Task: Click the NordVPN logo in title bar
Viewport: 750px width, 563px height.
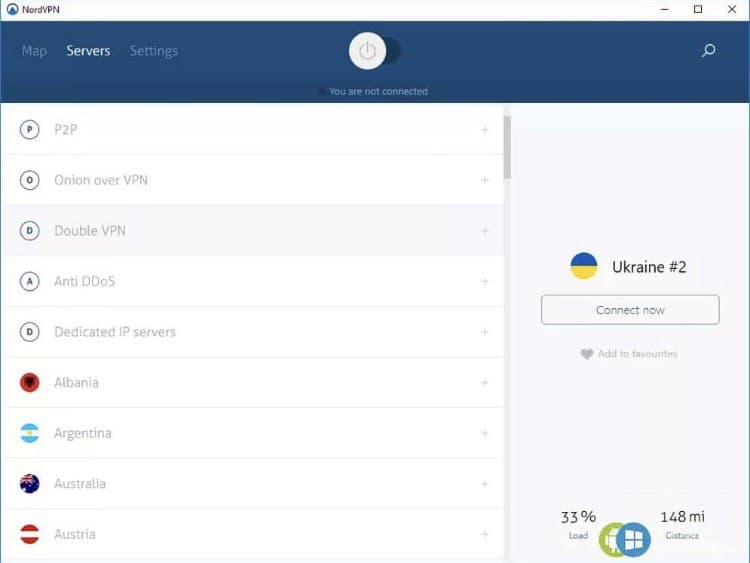Action: point(12,9)
